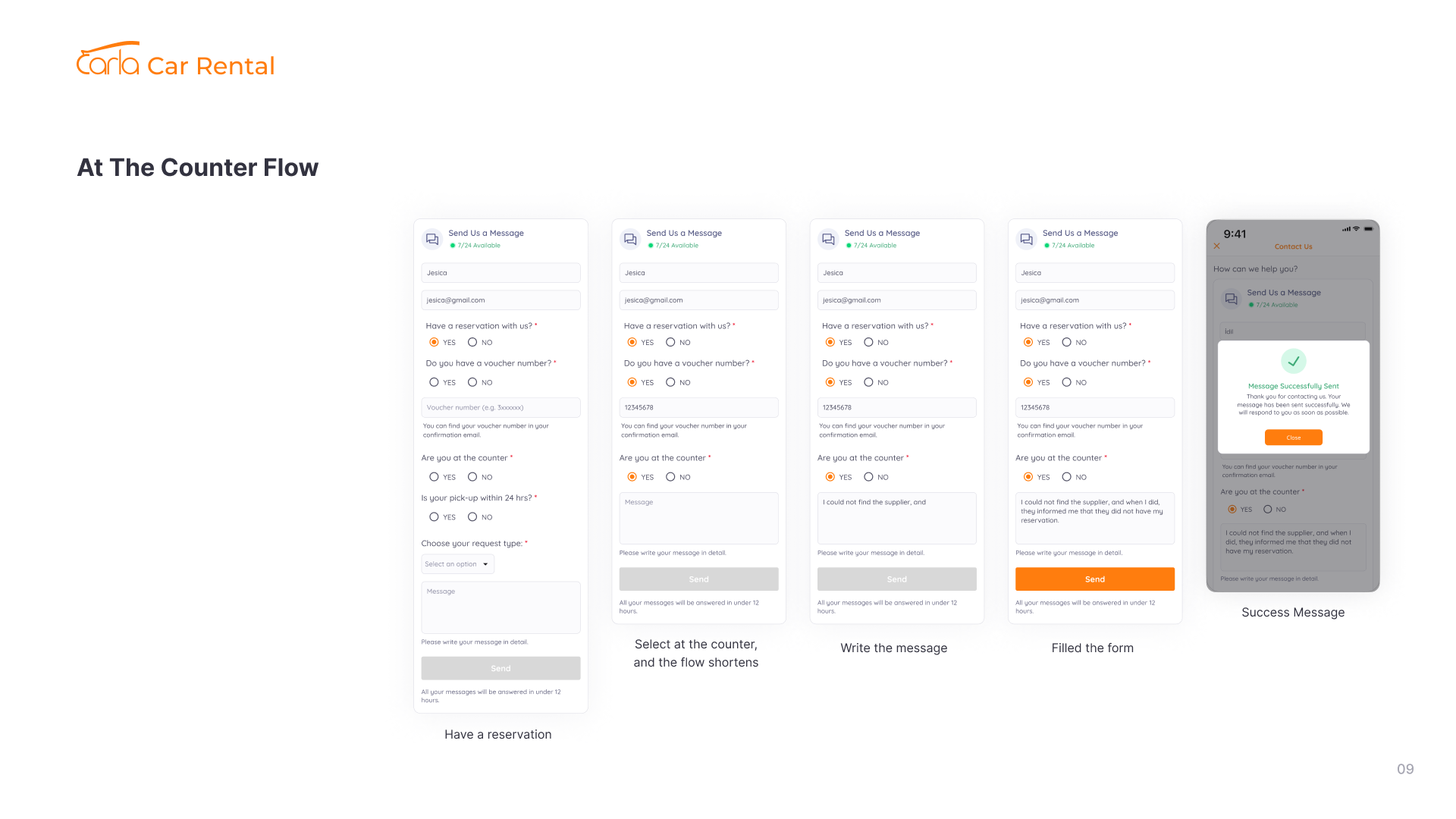Select NO for voucher number in the Have a reservation form

[x=472, y=383]
